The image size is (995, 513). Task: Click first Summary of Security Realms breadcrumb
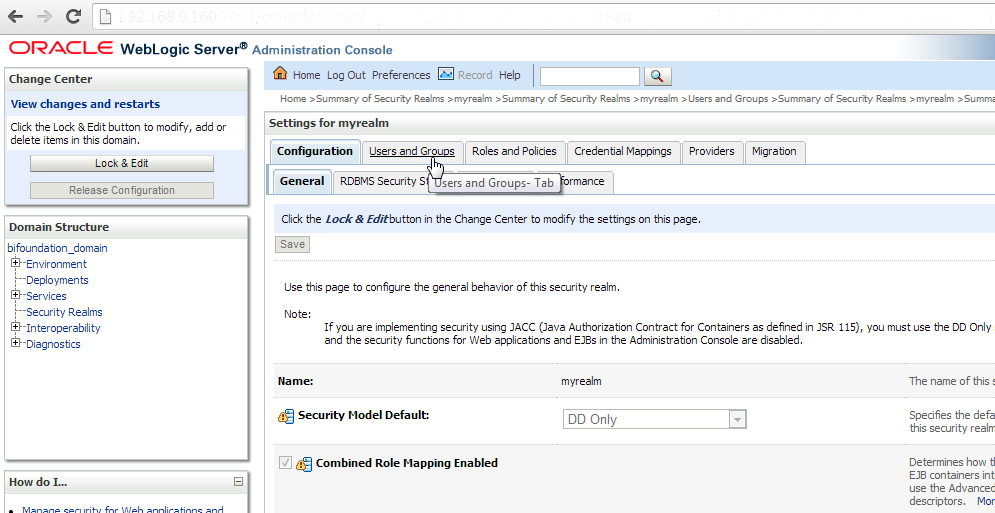[x=381, y=98]
